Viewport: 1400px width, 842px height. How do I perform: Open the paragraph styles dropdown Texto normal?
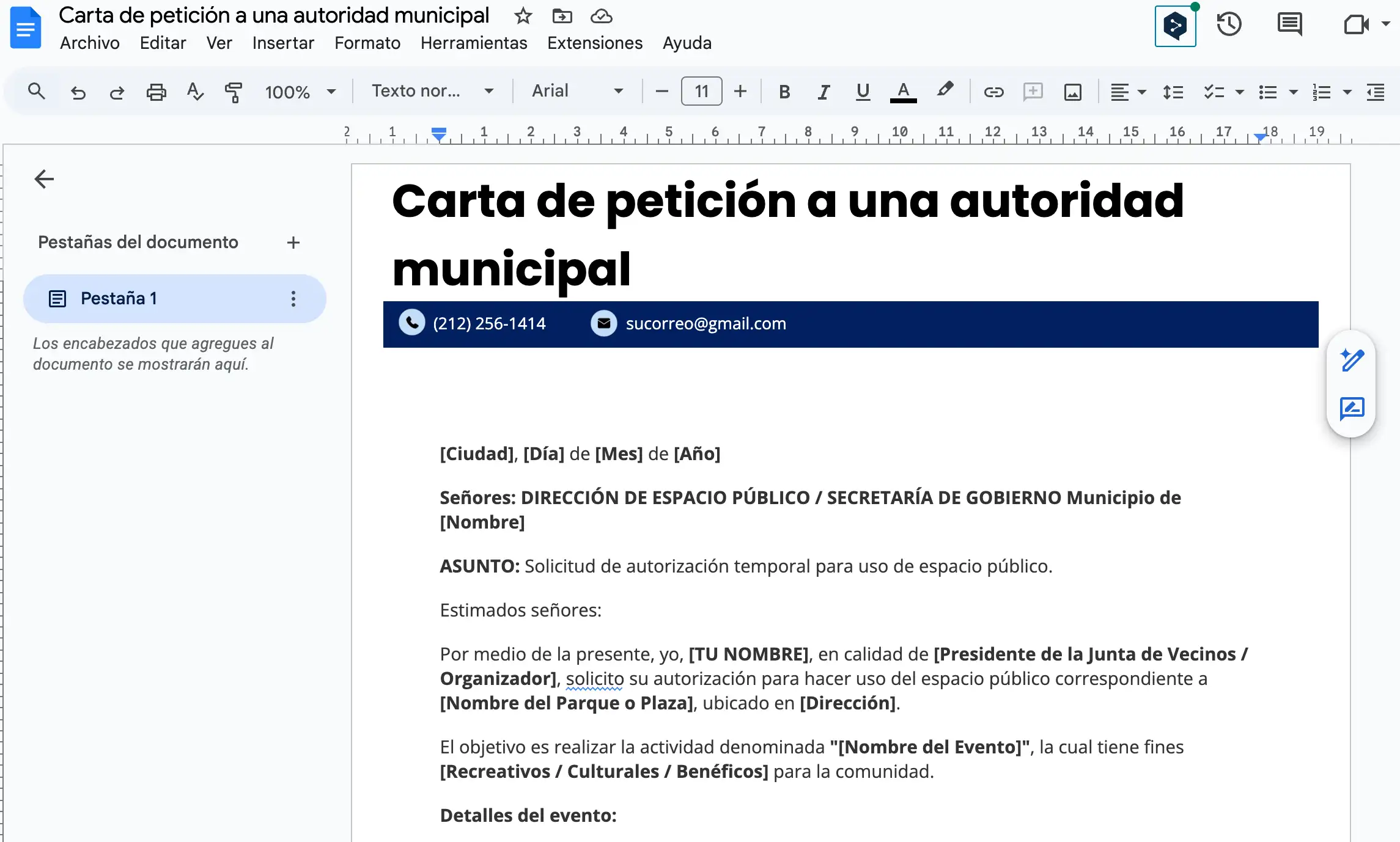[432, 90]
